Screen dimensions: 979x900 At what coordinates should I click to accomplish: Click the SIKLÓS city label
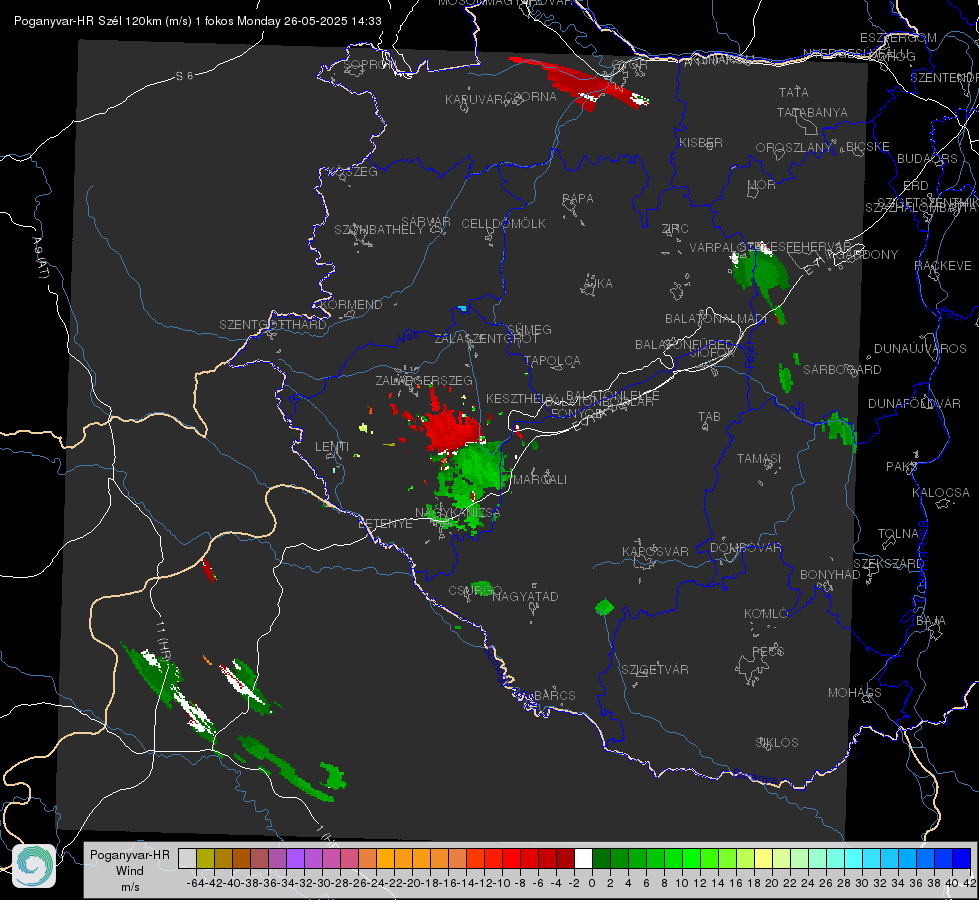[x=777, y=743]
